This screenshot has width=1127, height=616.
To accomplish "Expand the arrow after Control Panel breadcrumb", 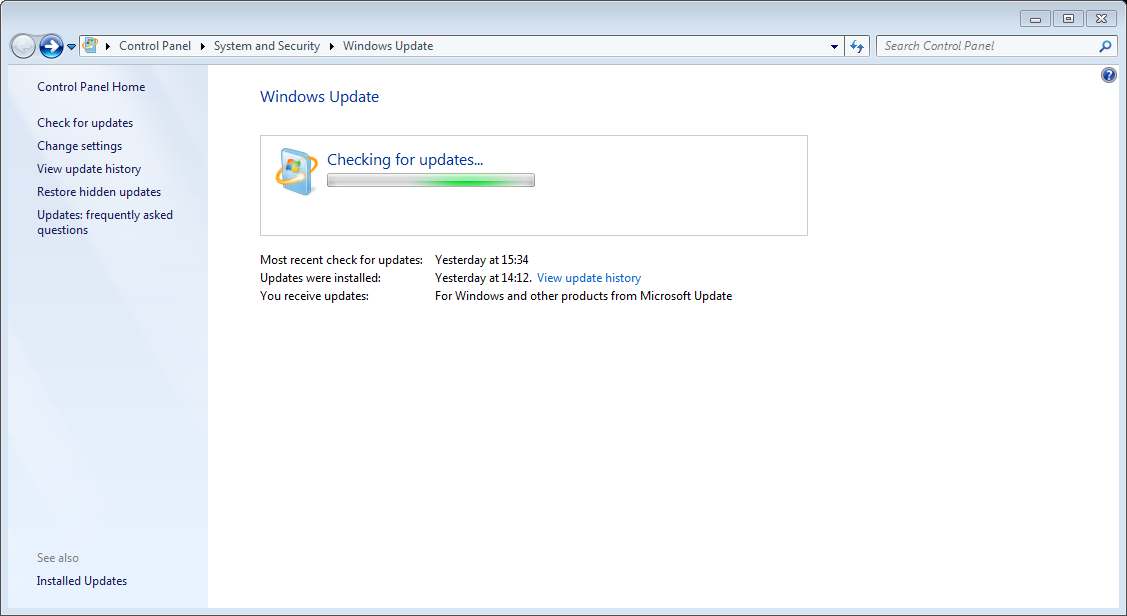I will click(203, 46).
